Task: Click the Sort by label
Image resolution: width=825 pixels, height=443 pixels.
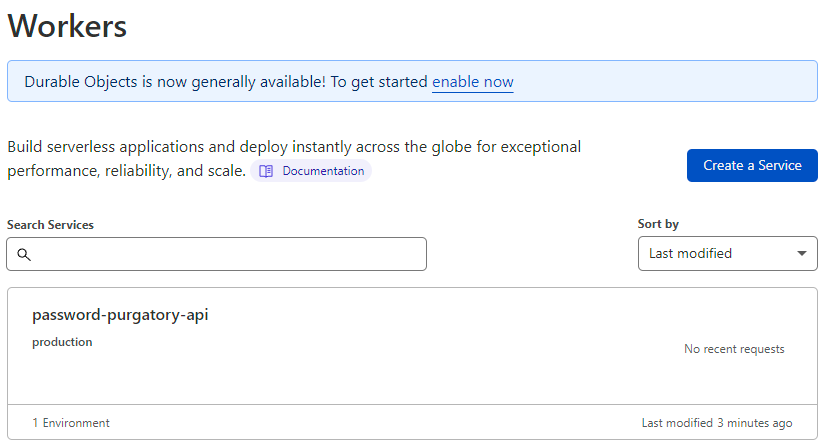Action: click(x=658, y=224)
